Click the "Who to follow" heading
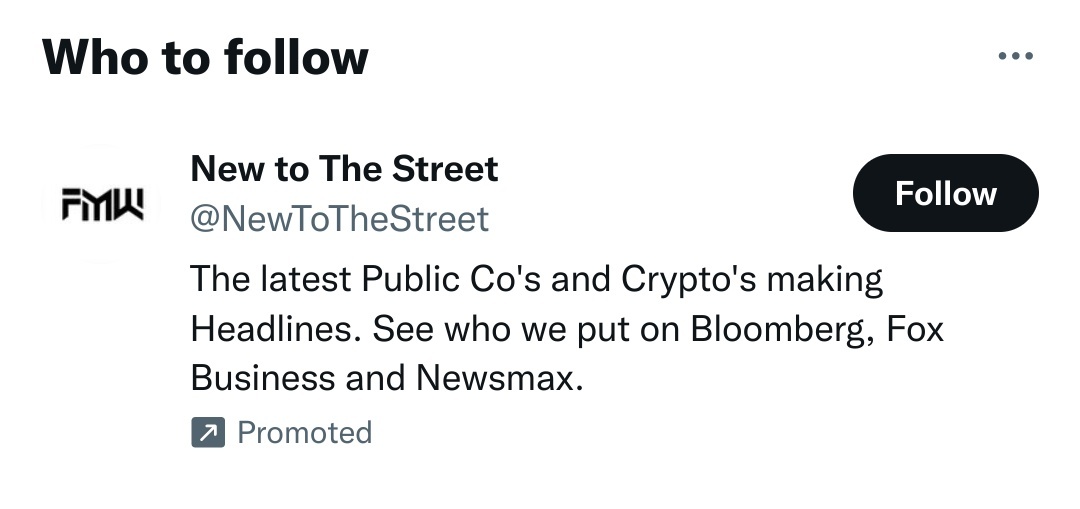 tap(205, 58)
